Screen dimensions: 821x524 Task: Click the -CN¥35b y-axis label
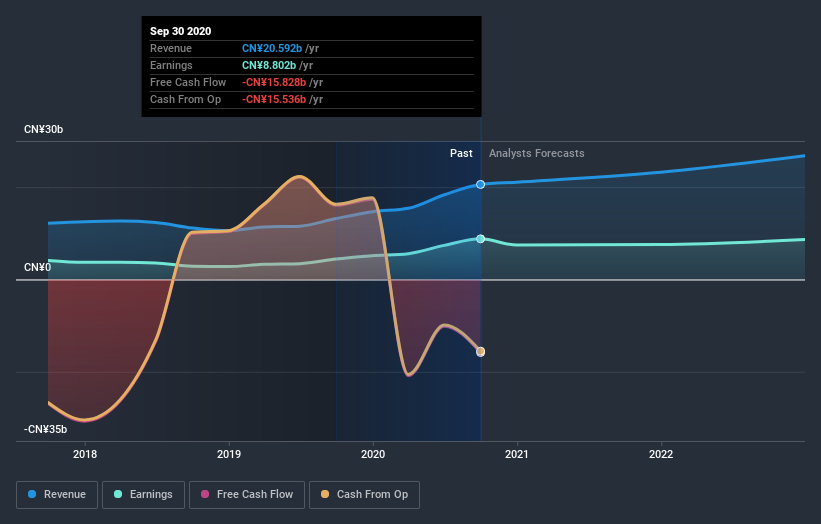[46, 429]
